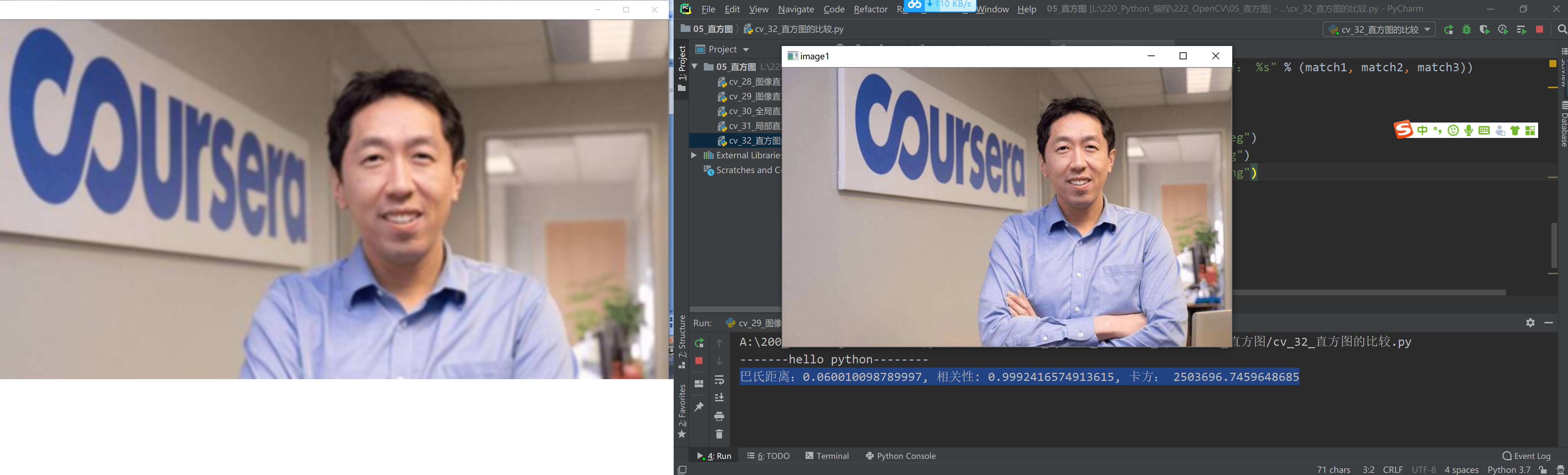Click the print icon in Run panel
1568x475 pixels.
719,416
